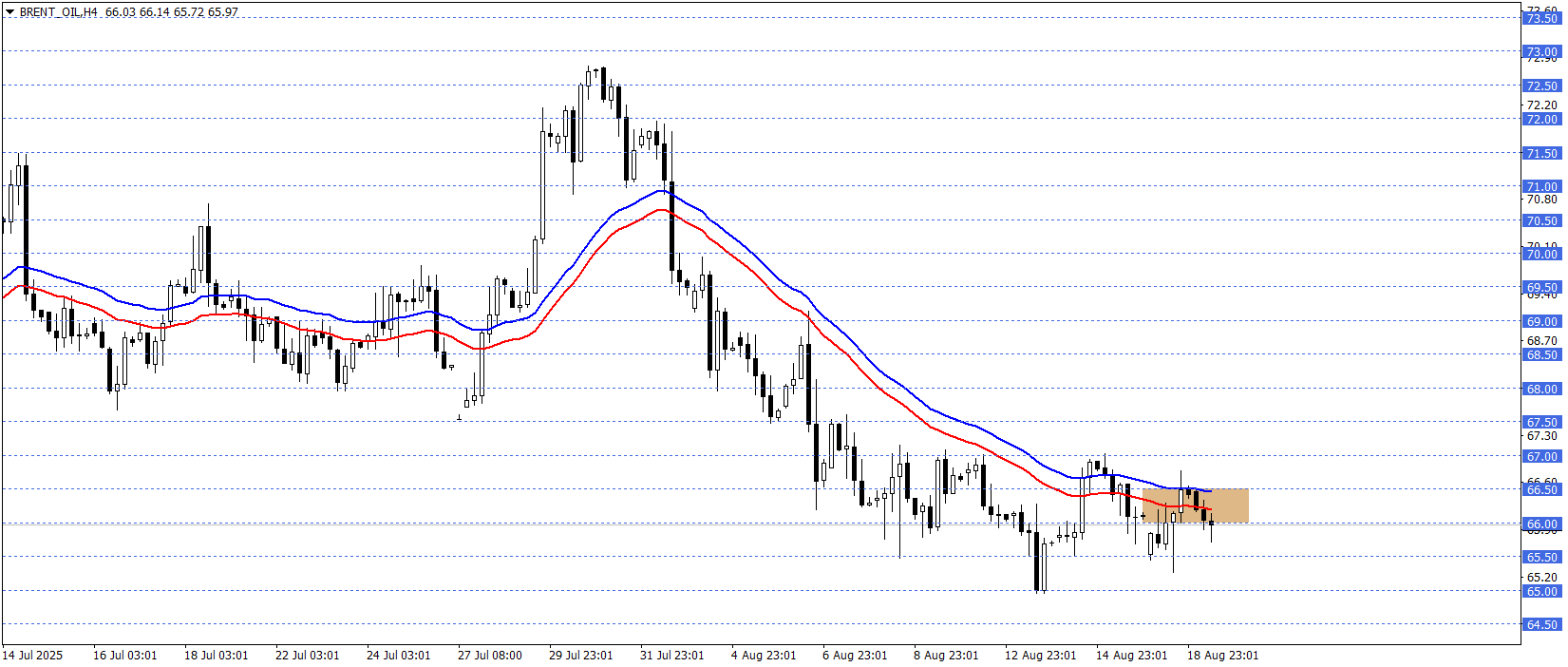This screenshot has height=667, width=1568.
Task: Click the 12 Aug 23:01 time label
Action: pos(1041,656)
